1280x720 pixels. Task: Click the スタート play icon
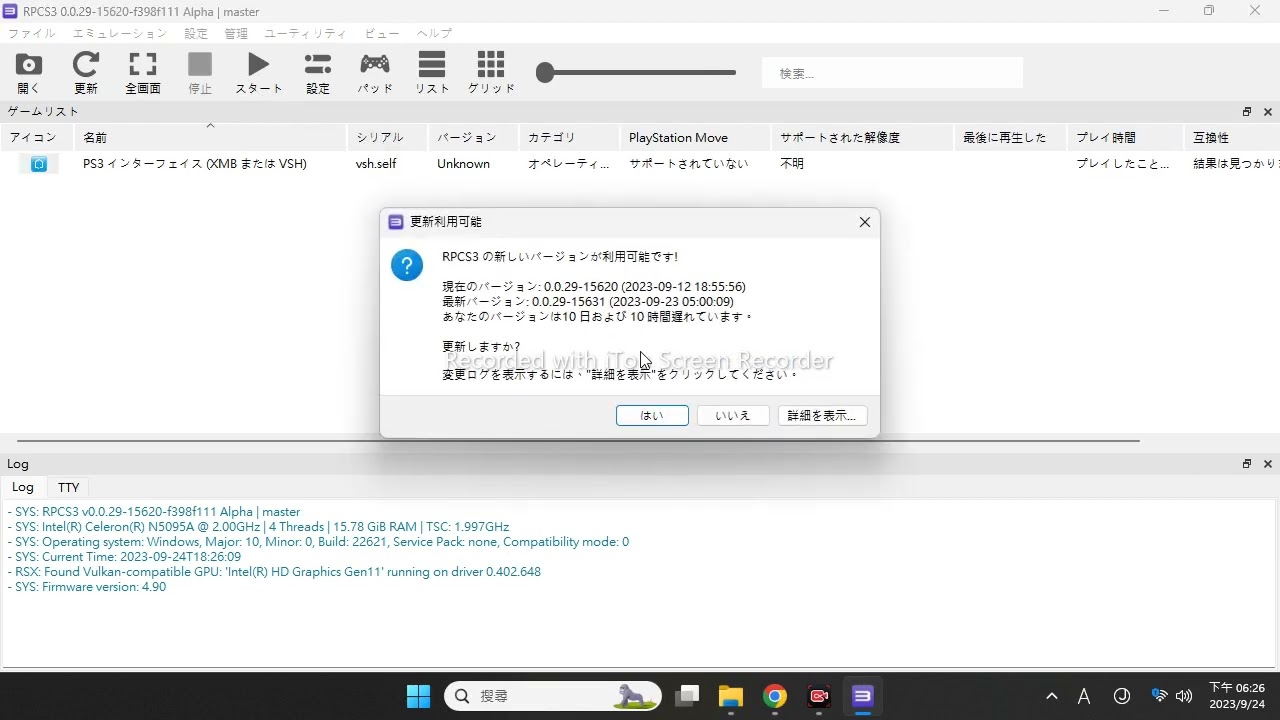pos(259,73)
